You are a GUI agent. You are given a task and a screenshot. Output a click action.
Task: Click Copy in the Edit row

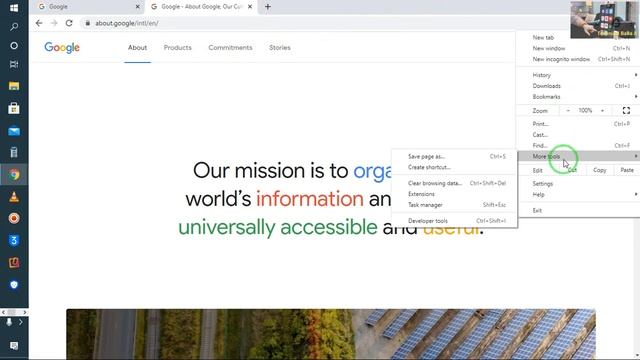click(600, 170)
